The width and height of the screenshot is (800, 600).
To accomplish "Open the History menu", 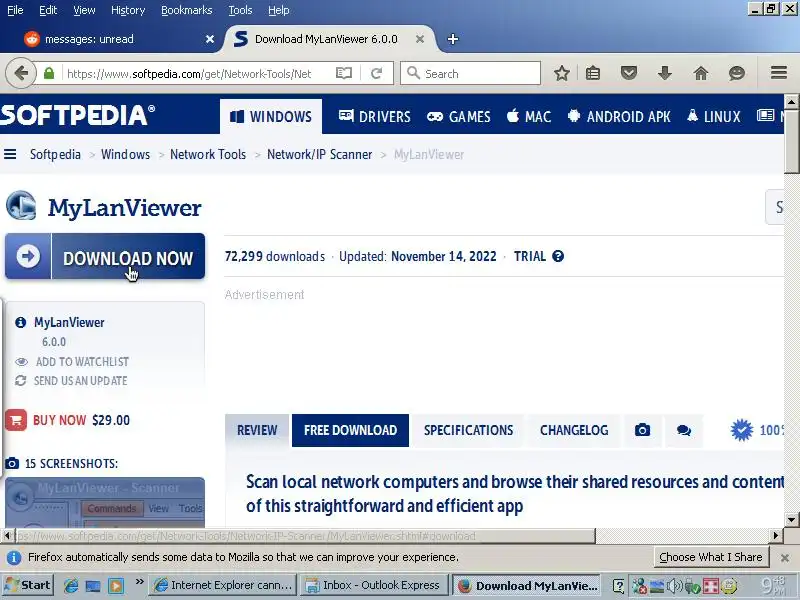I will click(128, 10).
